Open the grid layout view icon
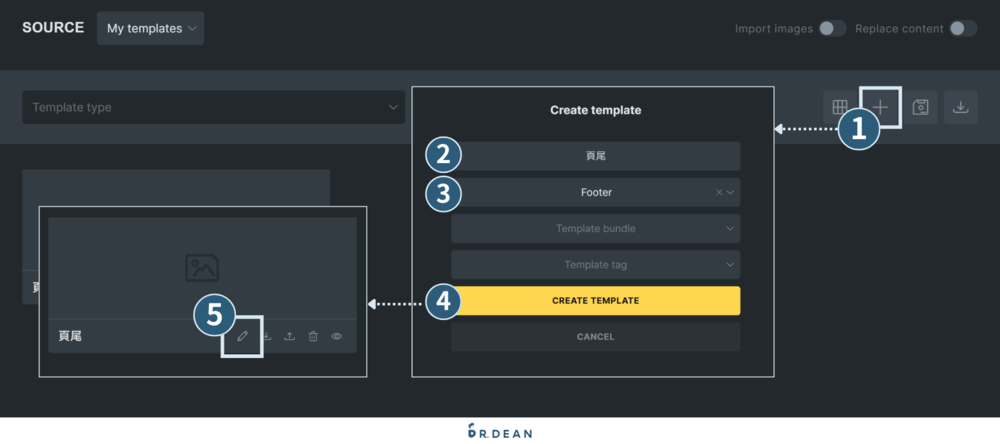Screen dimensions: 1000x444 840,108
